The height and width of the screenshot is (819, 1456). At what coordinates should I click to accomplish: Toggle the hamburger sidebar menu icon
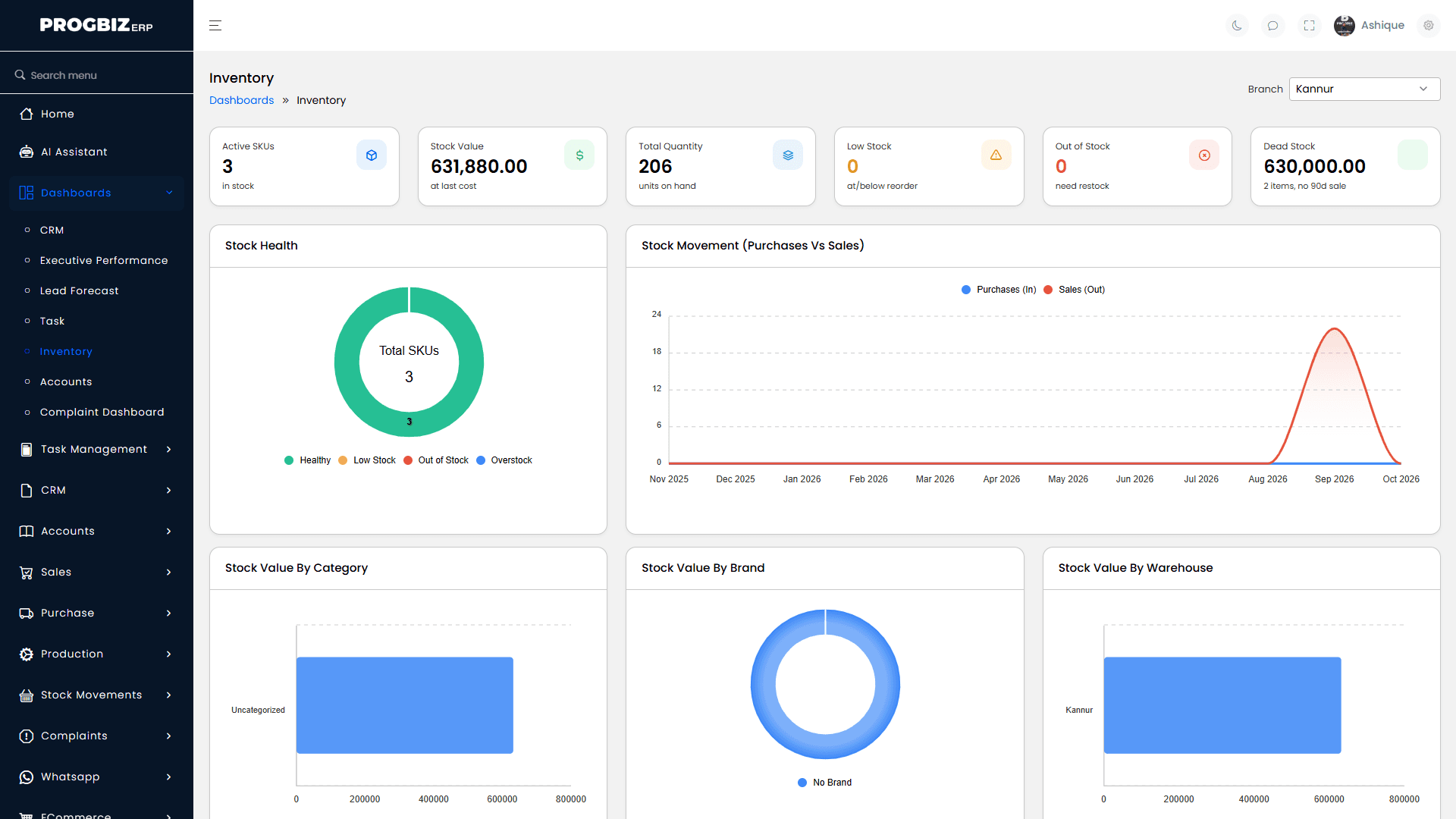(x=215, y=26)
